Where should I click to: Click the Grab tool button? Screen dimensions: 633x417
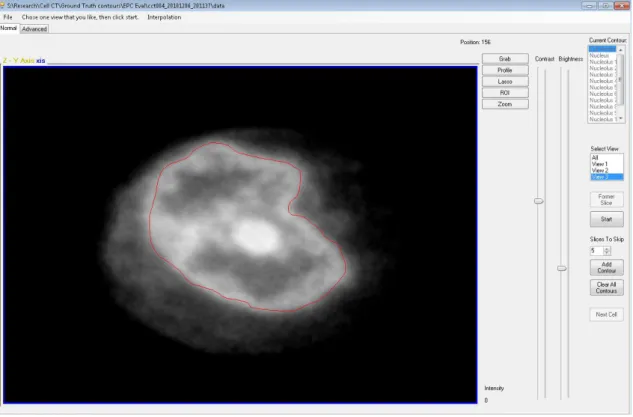pos(505,59)
